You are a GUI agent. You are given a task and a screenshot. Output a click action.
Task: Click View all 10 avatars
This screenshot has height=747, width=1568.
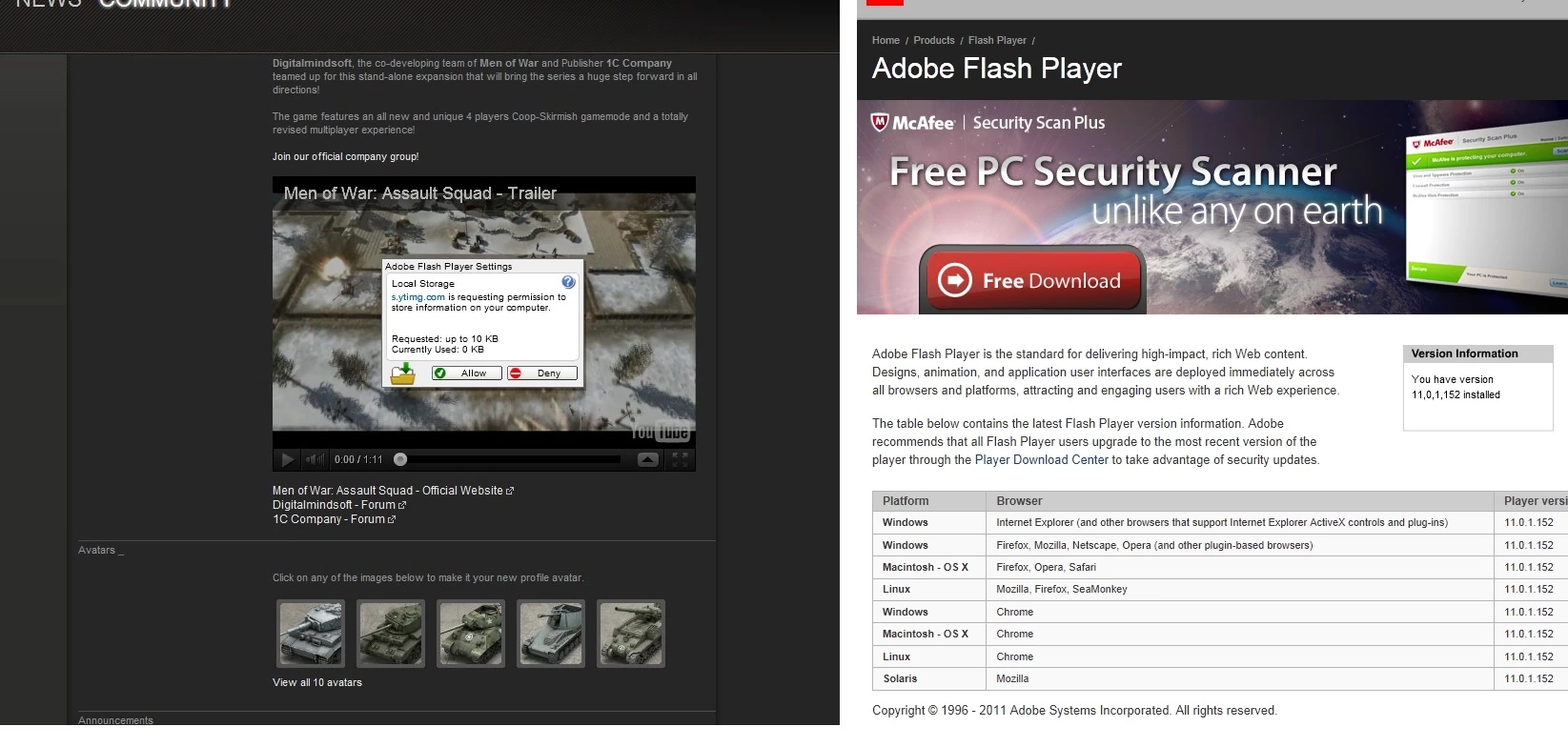(x=317, y=682)
